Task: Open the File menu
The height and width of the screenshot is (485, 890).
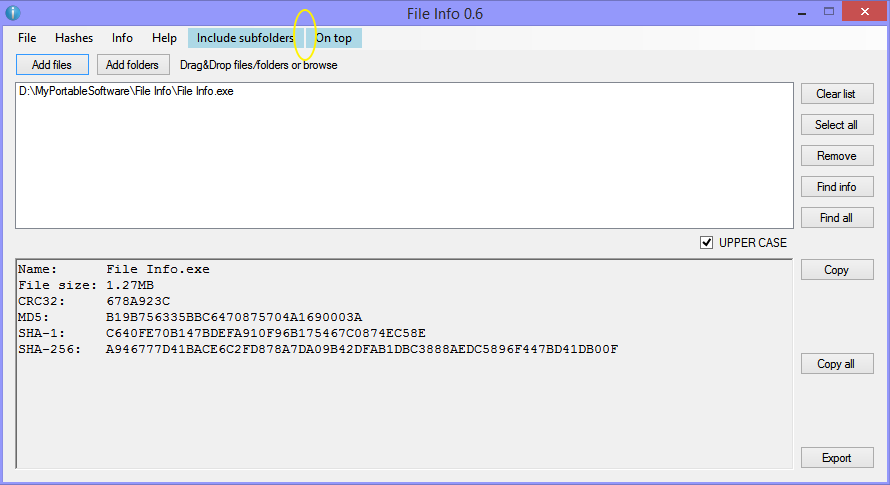Action: pyautogui.click(x=27, y=38)
